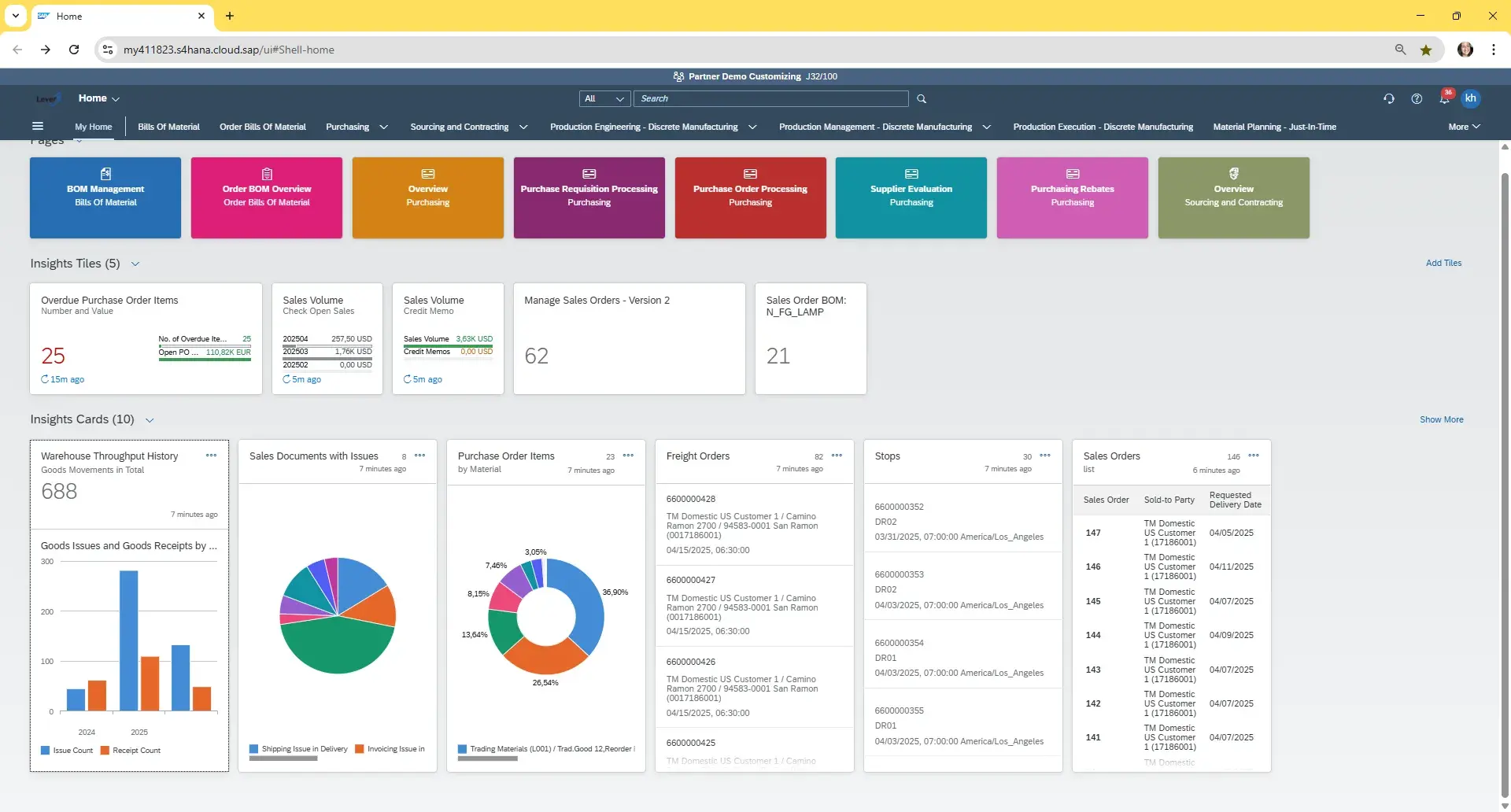This screenshot has height=812, width=1511.
Task: Open new browser tab button
Action: [x=230, y=16]
